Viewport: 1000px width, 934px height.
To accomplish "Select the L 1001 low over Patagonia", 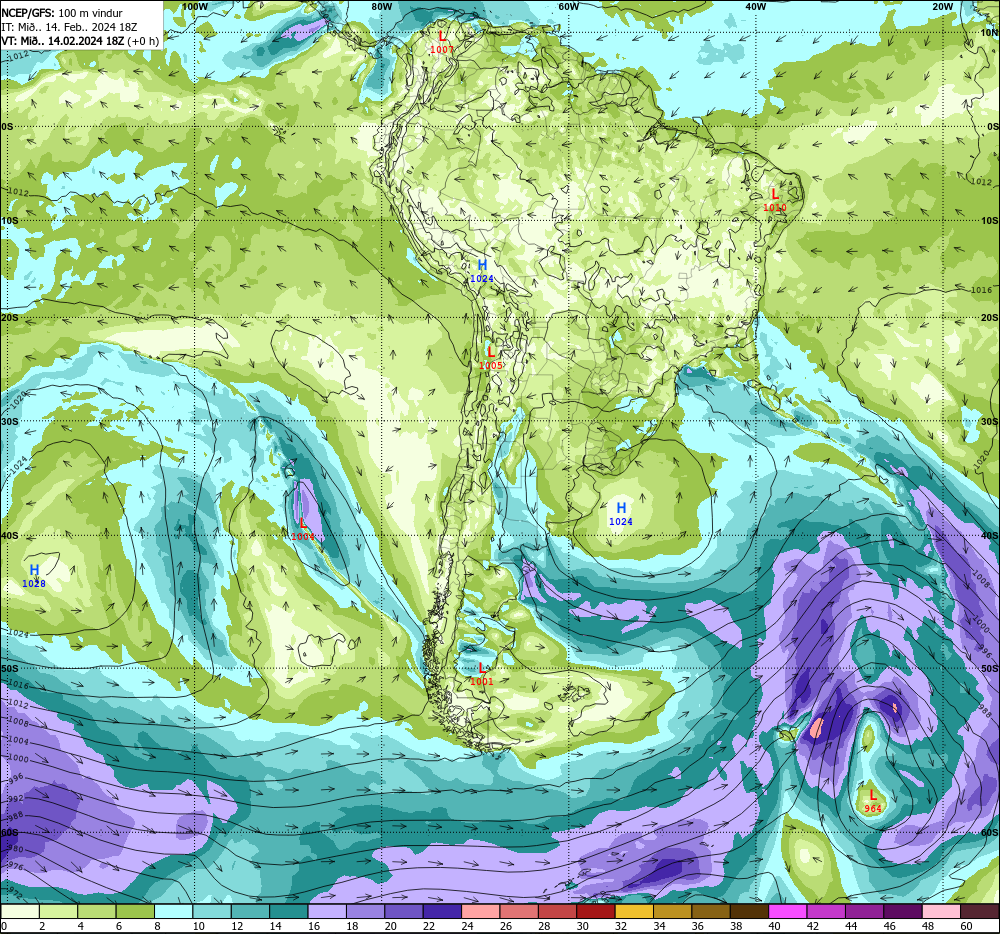I will click(482, 674).
